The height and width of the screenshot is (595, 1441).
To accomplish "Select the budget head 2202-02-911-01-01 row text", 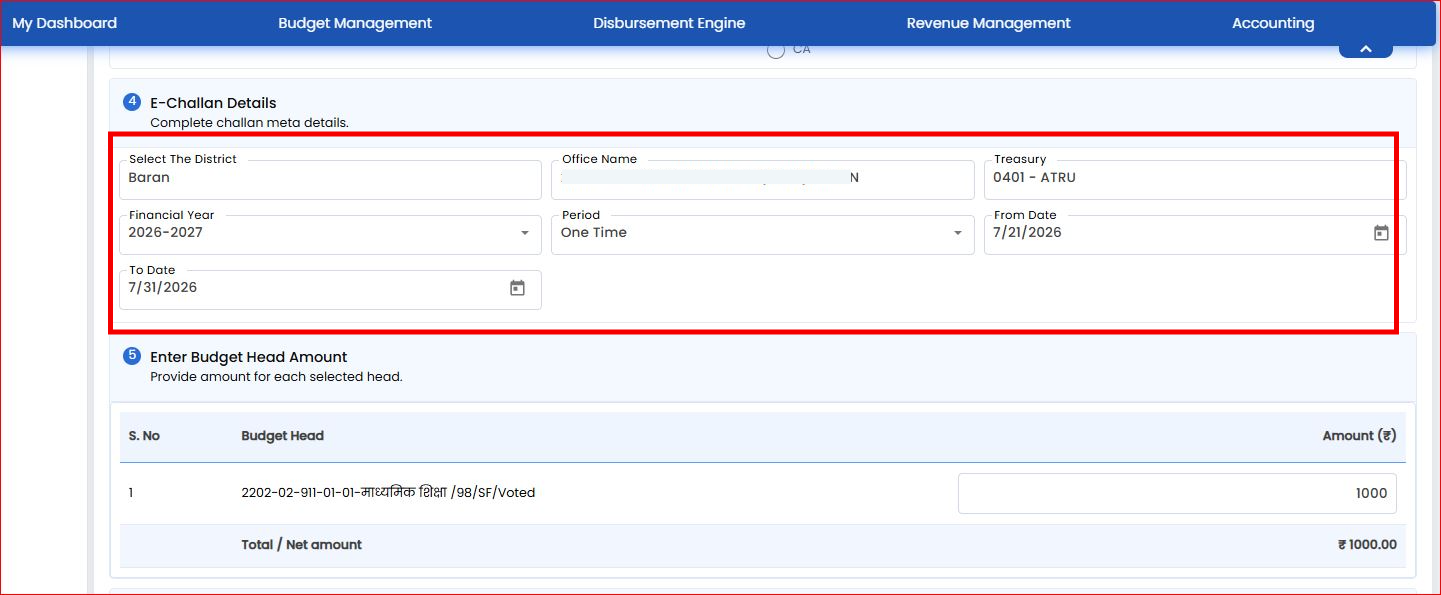I will (x=388, y=493).
